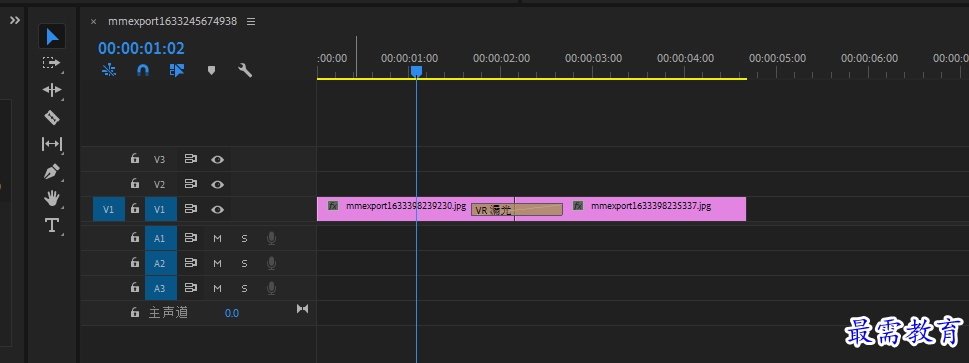Hide track V1 output with eye icon
This screenshot has width=969, height=363.
[217, 210]
